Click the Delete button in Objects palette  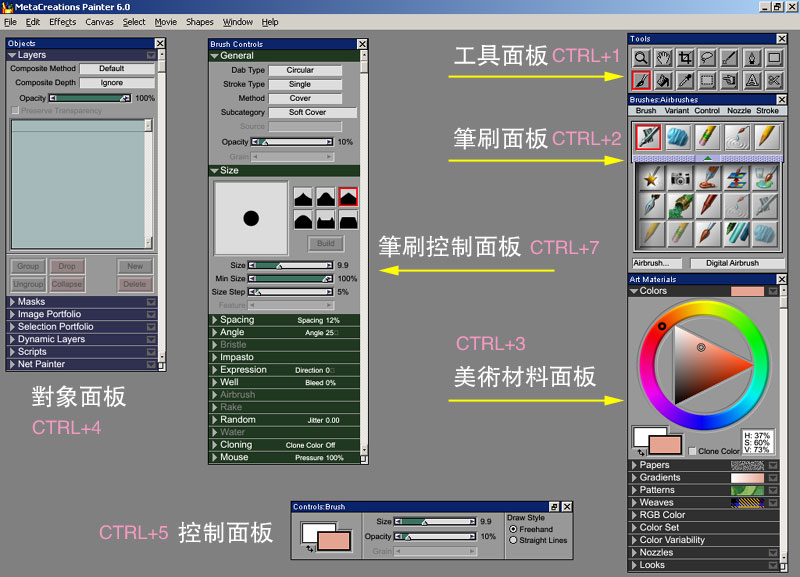point(135,284)
